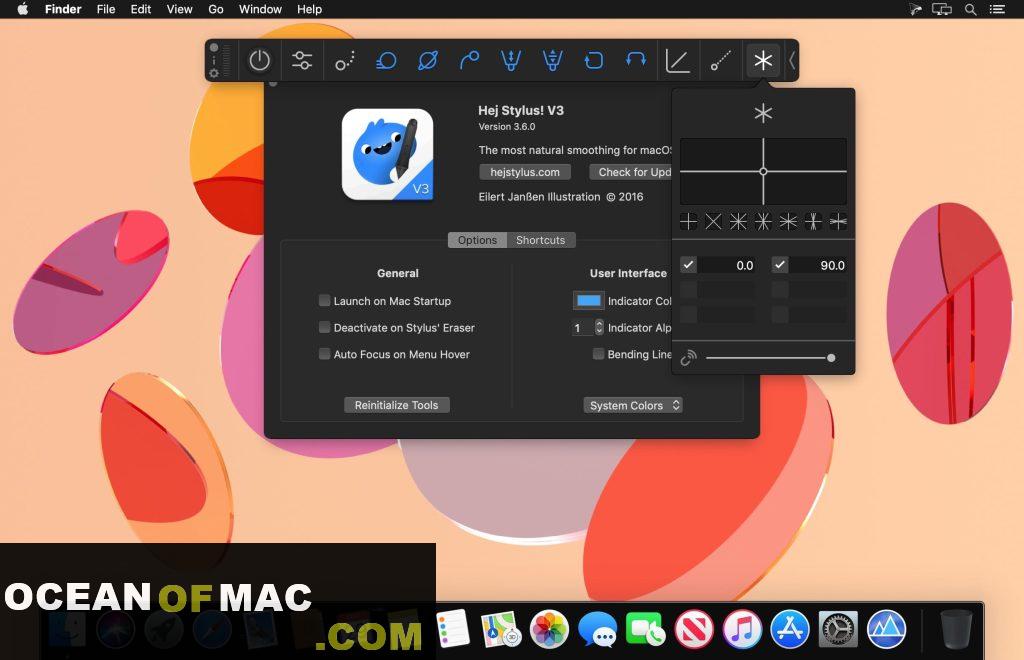Click the 0.0 angle value field
Image resolution: width=1024 pixels, height=660 pixels.
point(728,265)
